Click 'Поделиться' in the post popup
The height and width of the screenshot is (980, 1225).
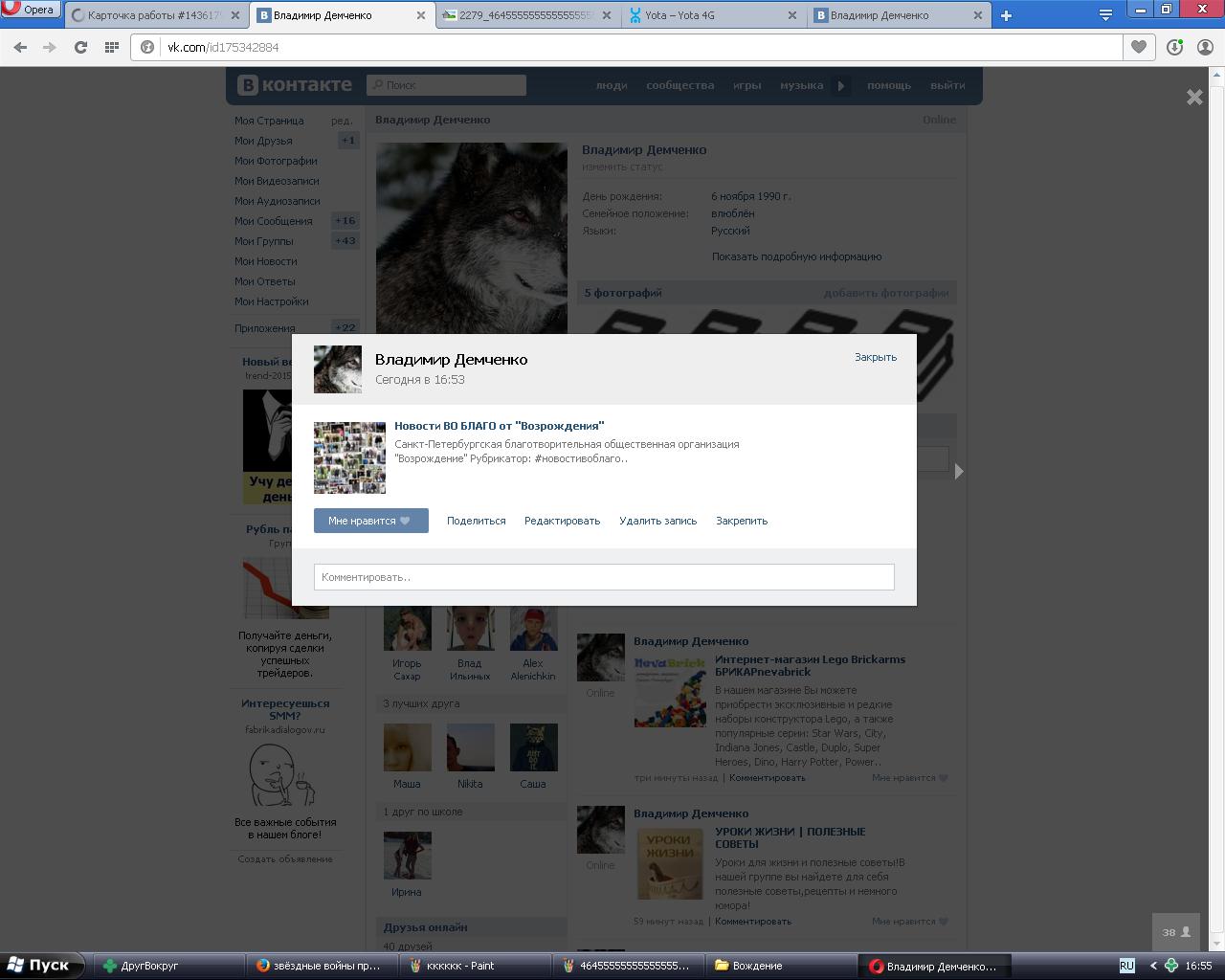click(476, 521)
